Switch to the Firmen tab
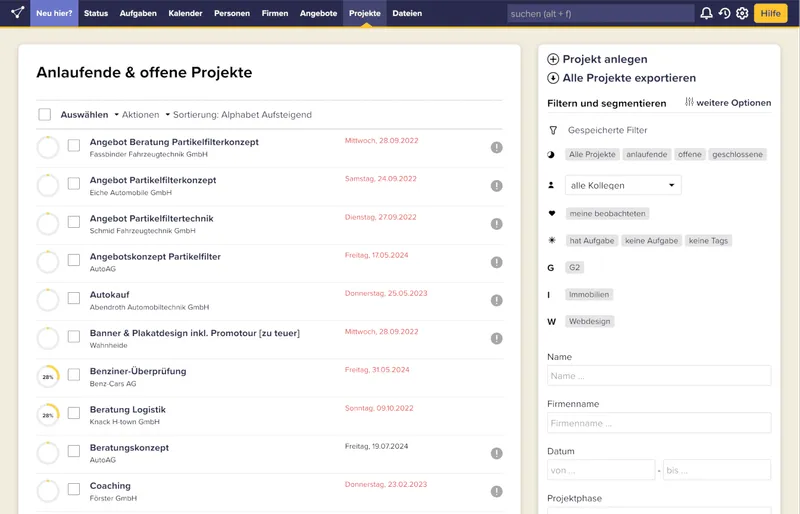 point(275,13)
